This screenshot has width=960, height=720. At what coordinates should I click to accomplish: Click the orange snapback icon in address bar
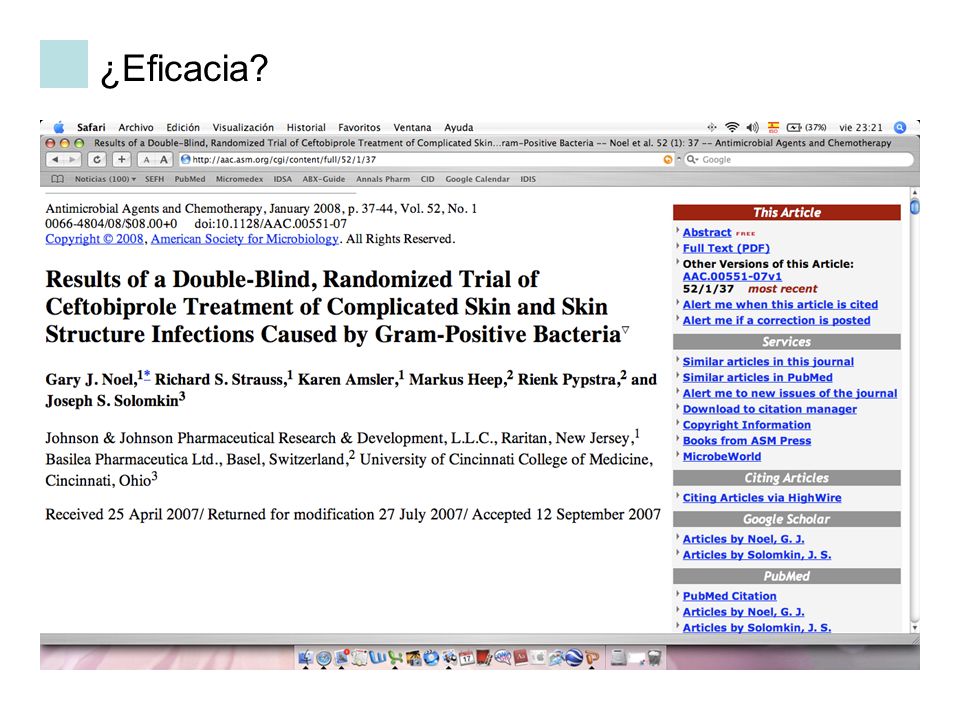pyautogui.click(x=667, y=160)
